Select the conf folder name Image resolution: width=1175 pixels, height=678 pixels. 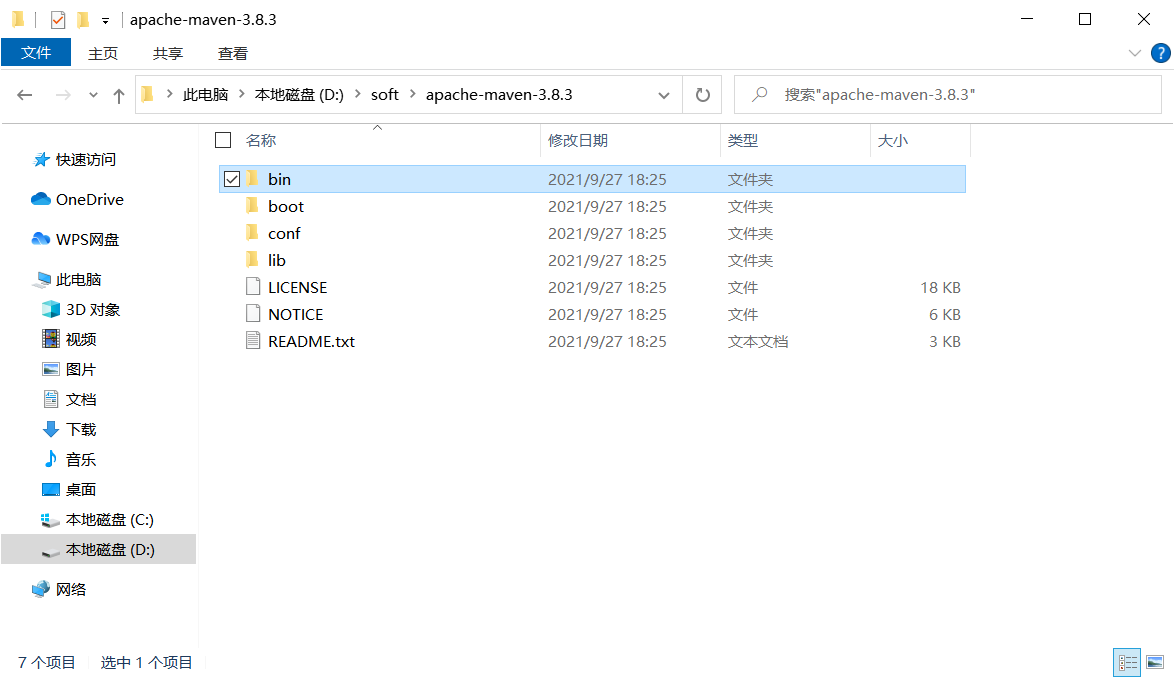(284, 233)
